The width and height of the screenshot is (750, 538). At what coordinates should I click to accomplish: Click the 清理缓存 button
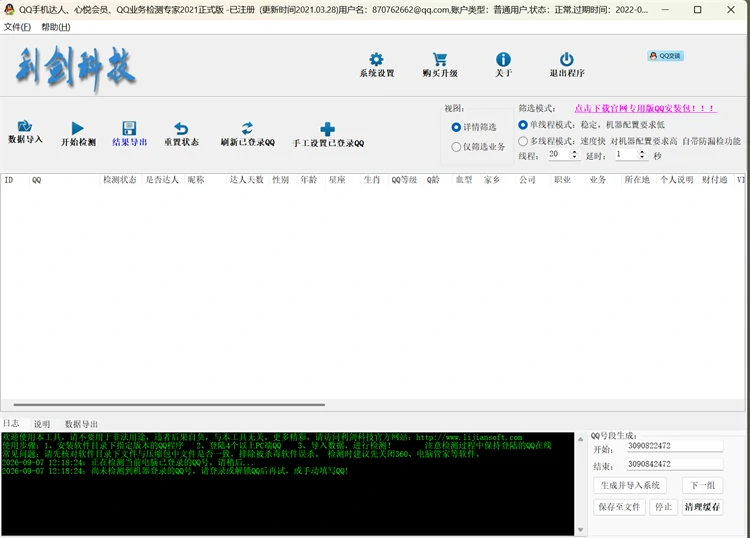click(702, 507)
